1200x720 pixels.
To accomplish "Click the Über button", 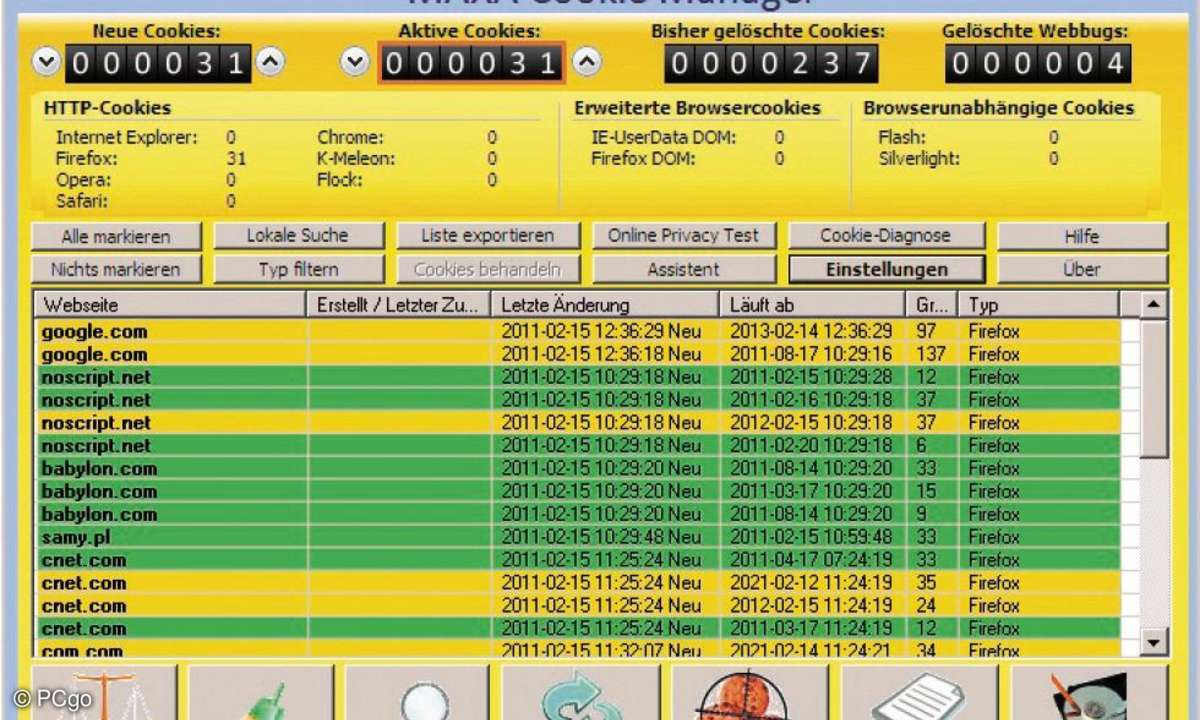I will tap(1082, 269).
